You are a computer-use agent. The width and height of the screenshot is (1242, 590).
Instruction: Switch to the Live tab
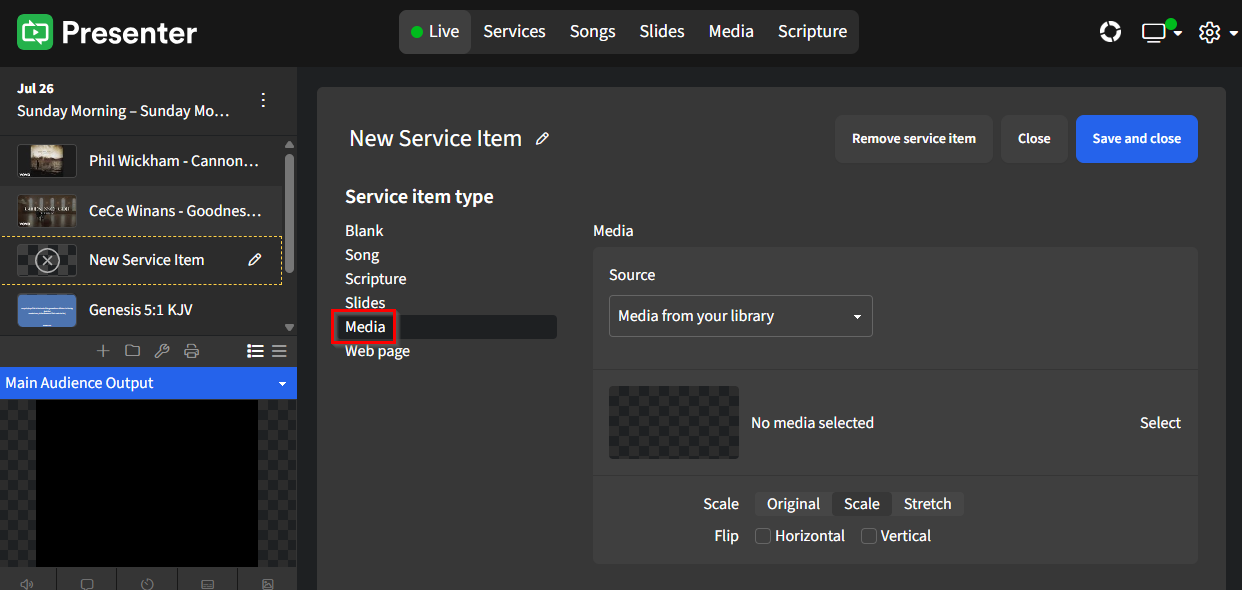point(435,32)
